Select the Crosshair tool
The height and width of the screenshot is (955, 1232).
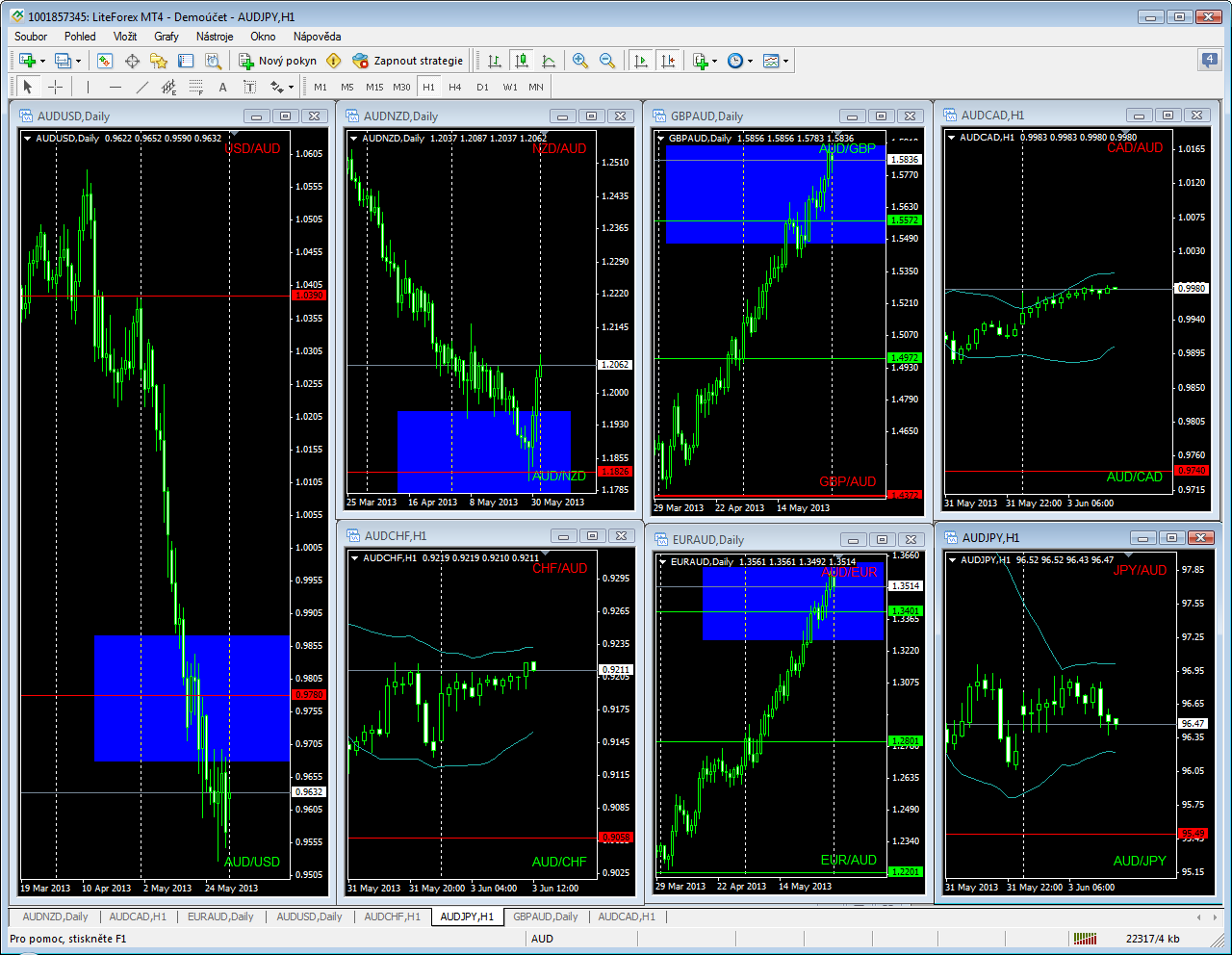pos(56,87)
